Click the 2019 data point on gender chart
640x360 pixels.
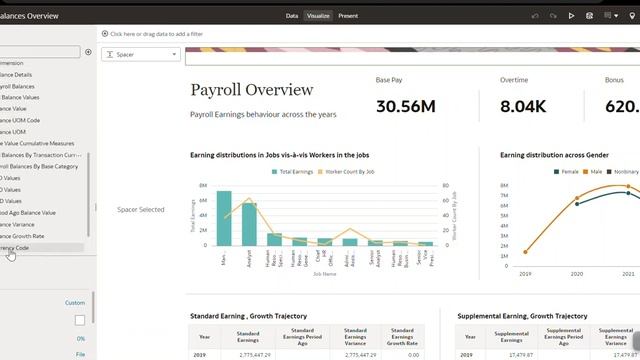(525, 252)
